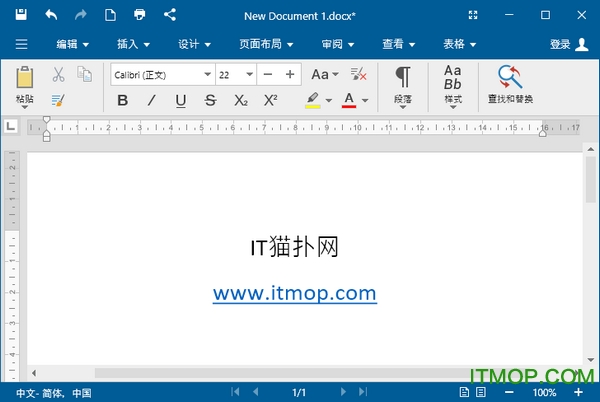This screenshot has height=402, width=600.
Task: Open the hamburger main menu
Action: (x=21, y=44)
